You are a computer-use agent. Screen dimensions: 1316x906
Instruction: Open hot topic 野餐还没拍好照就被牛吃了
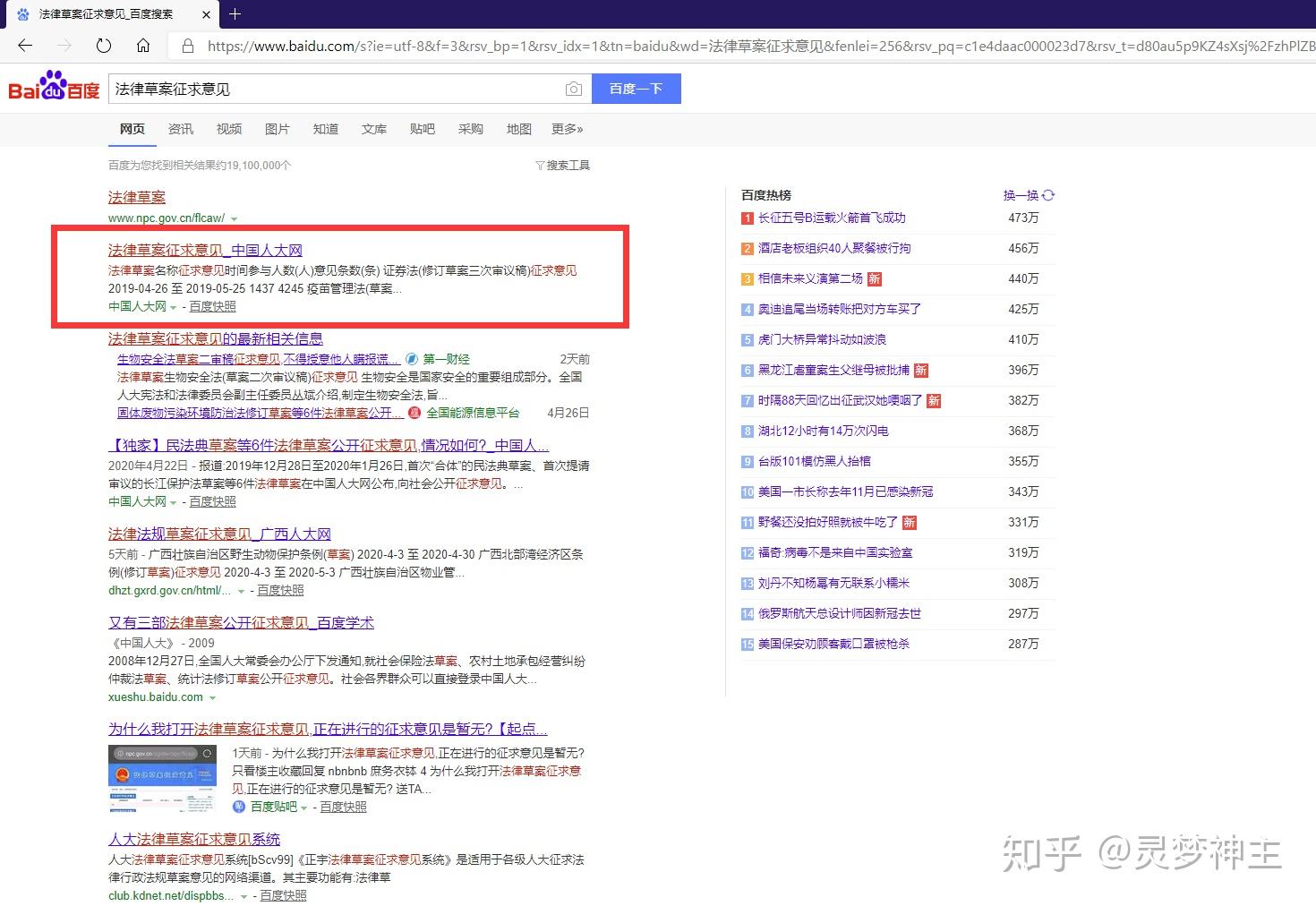(828, 522)
